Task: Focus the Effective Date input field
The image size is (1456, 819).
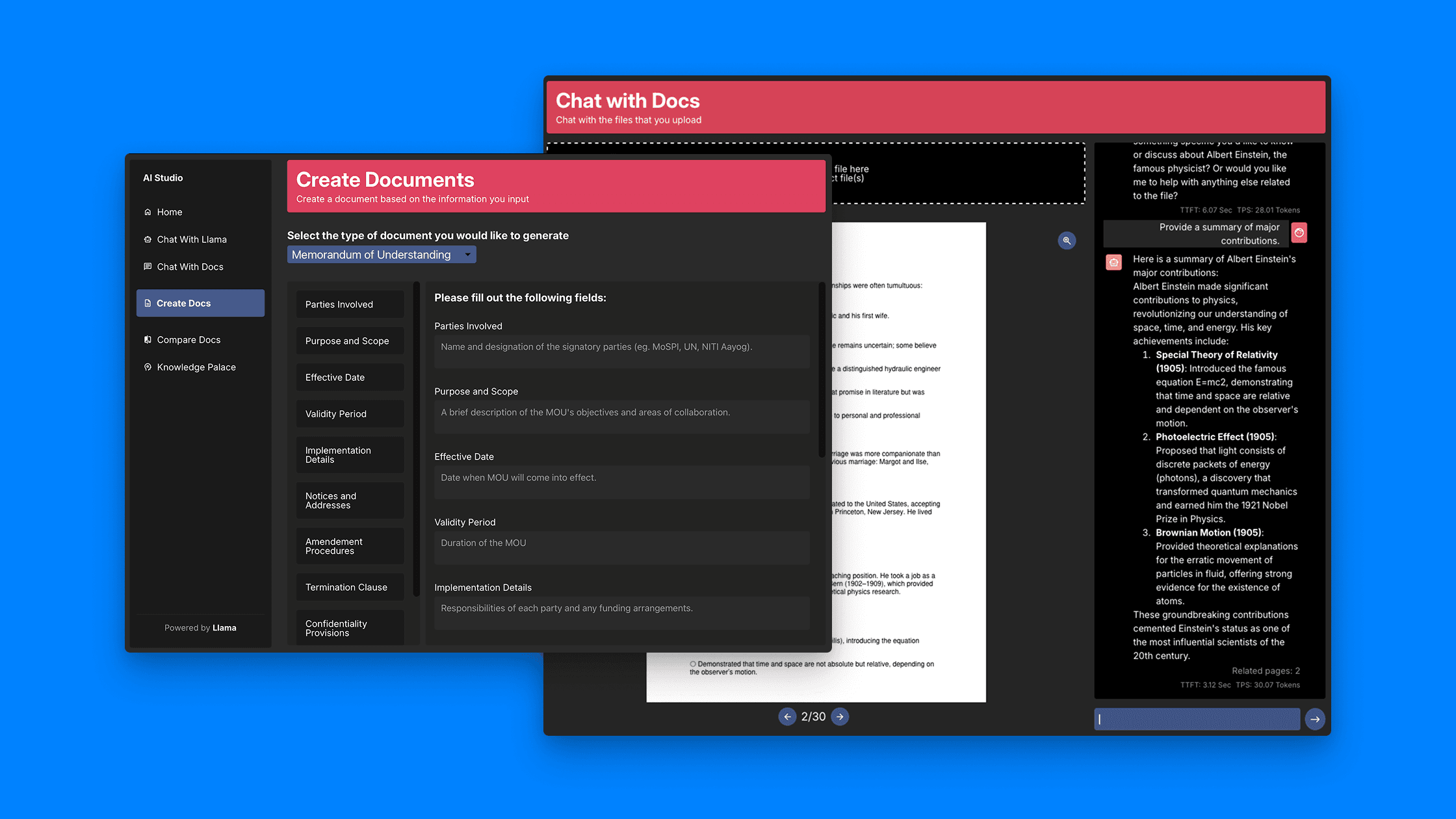Action: coord(621,482)
